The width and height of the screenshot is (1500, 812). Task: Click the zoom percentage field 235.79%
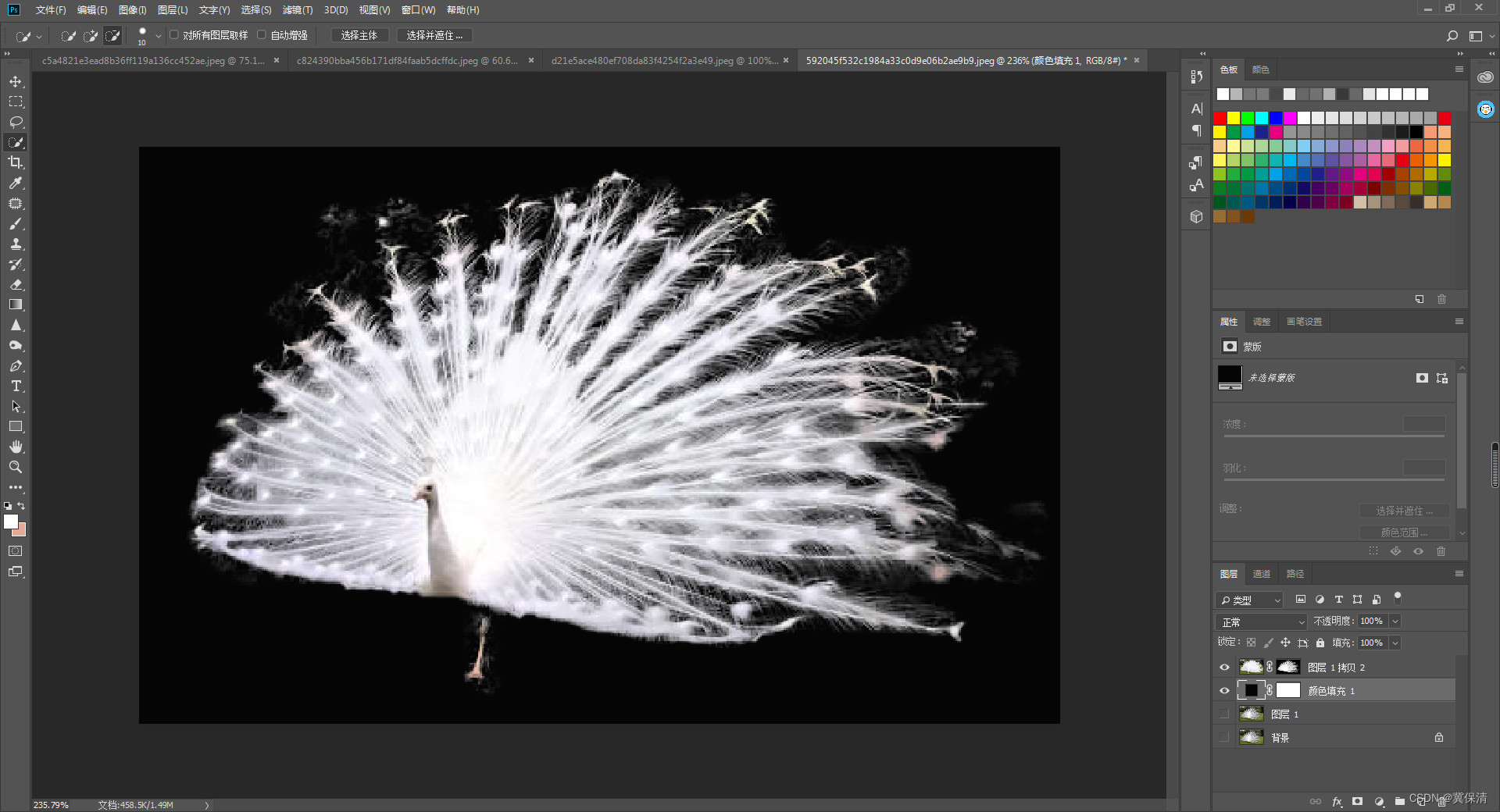coord(52,805)
